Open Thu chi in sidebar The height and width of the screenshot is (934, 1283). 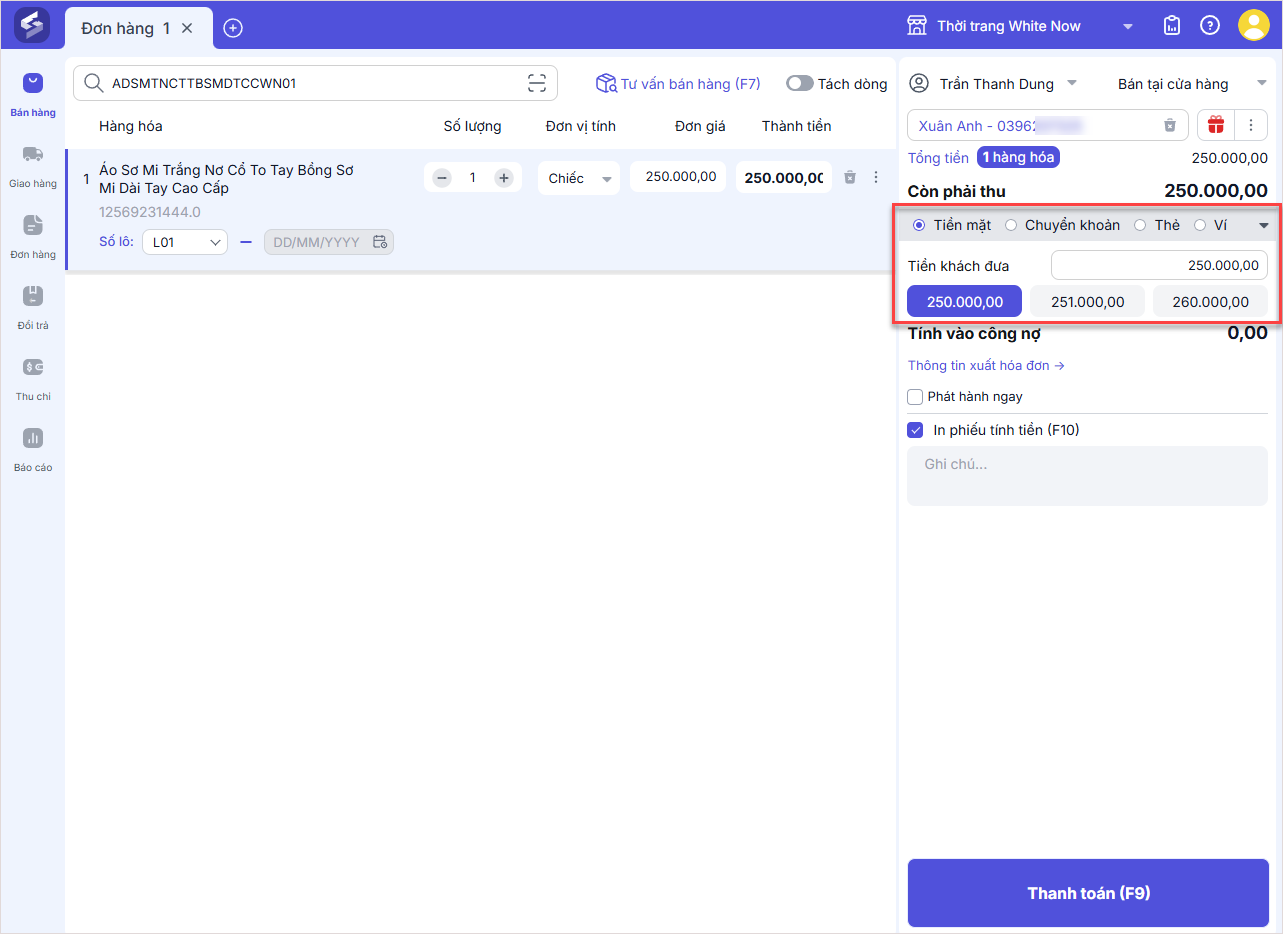(33, 379)
